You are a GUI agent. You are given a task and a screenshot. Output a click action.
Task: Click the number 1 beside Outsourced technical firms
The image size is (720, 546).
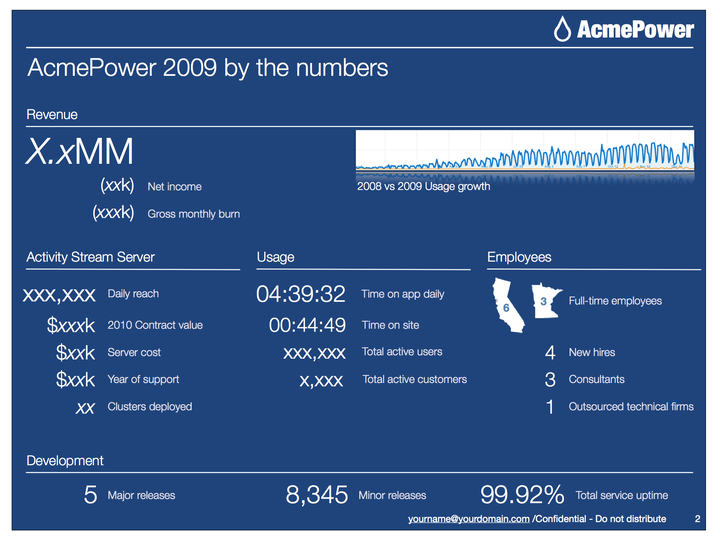point(550,407)
